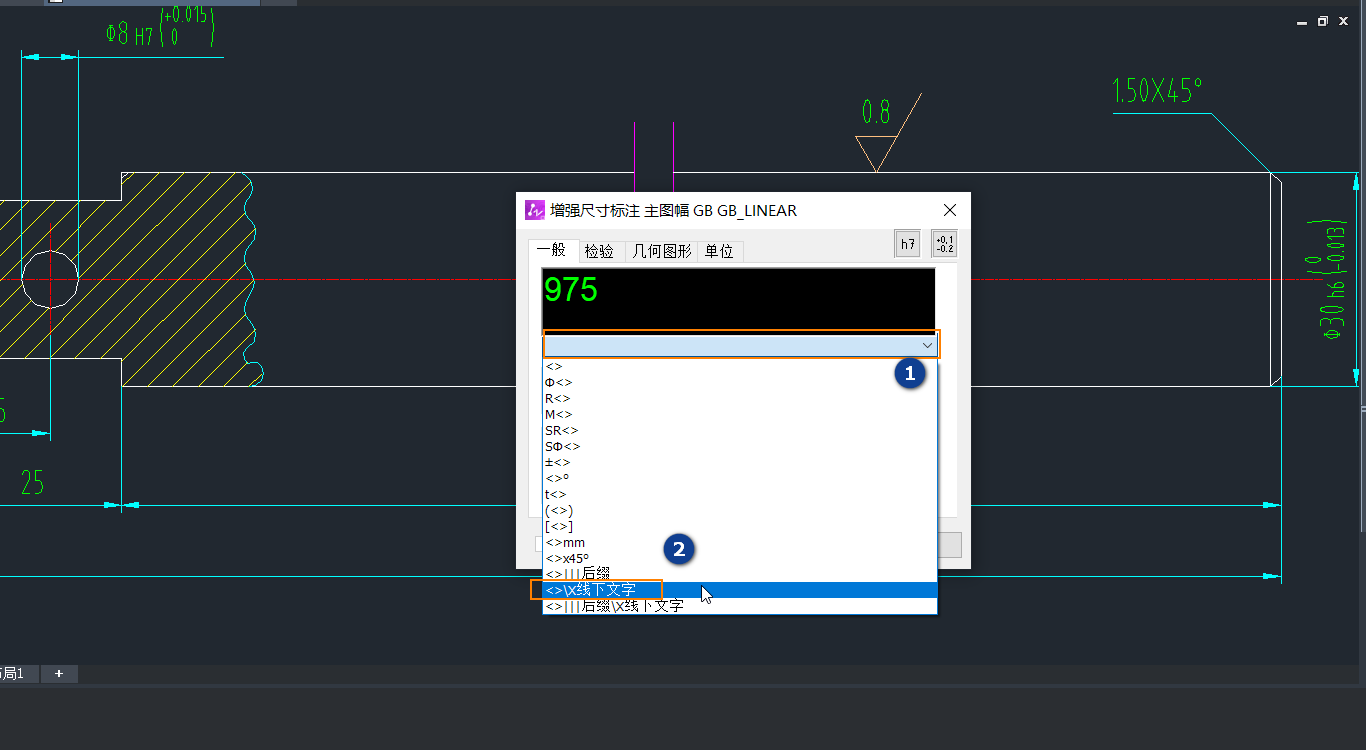Screen dimensions: 1366x750
Task: Pick the ±<> option
Action: coord(740,462)
